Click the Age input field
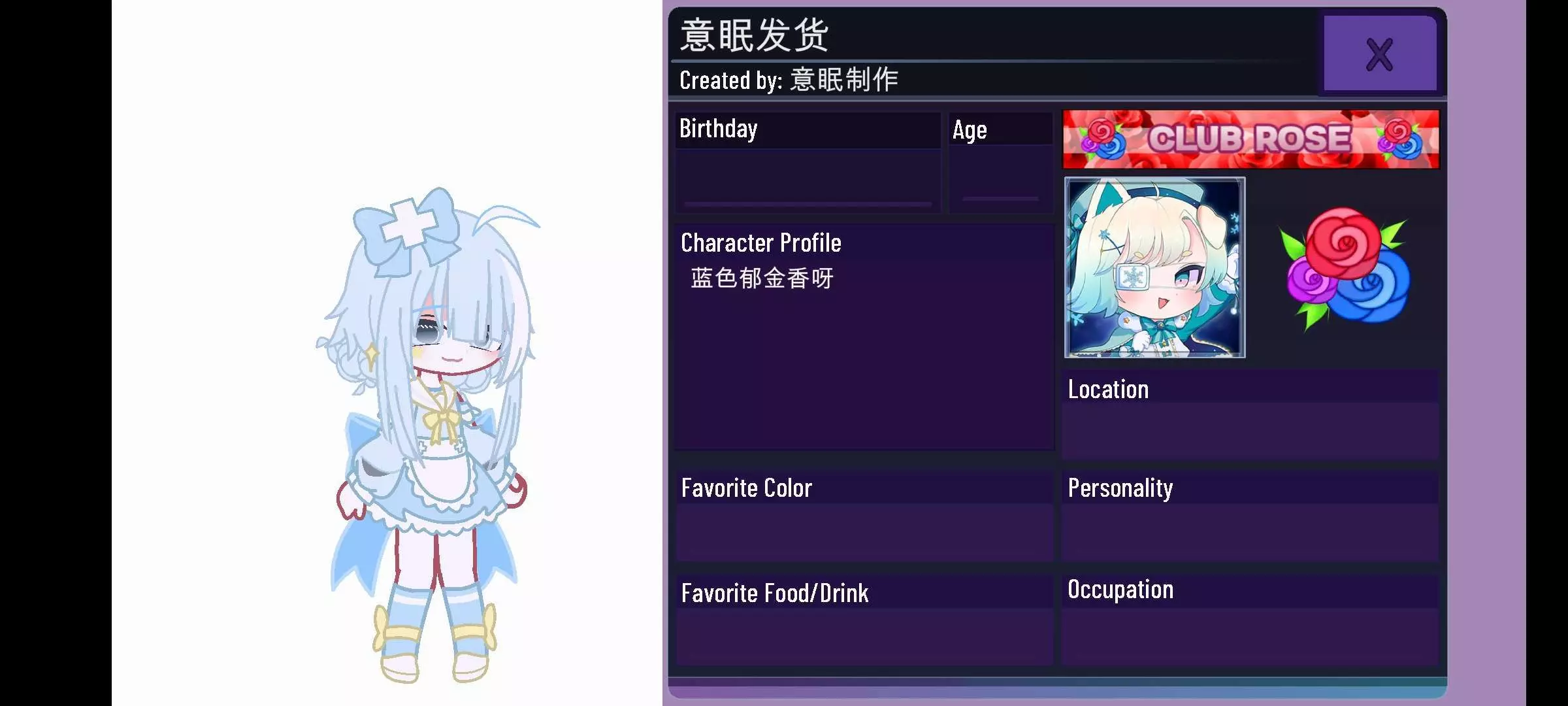This screenshot has width=1568, height=706. click(x=1000, y=175)
